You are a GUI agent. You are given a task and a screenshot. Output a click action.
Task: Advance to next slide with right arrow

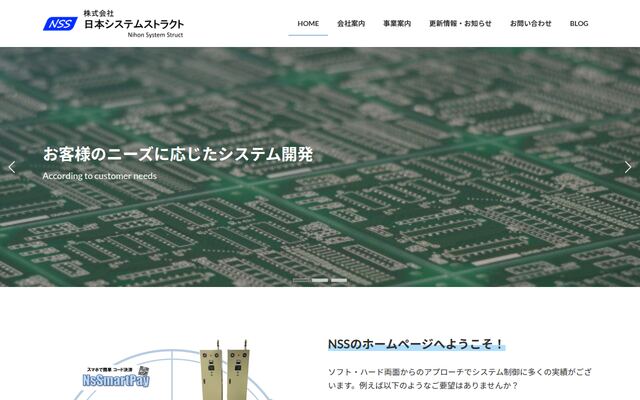click(628, 167)
